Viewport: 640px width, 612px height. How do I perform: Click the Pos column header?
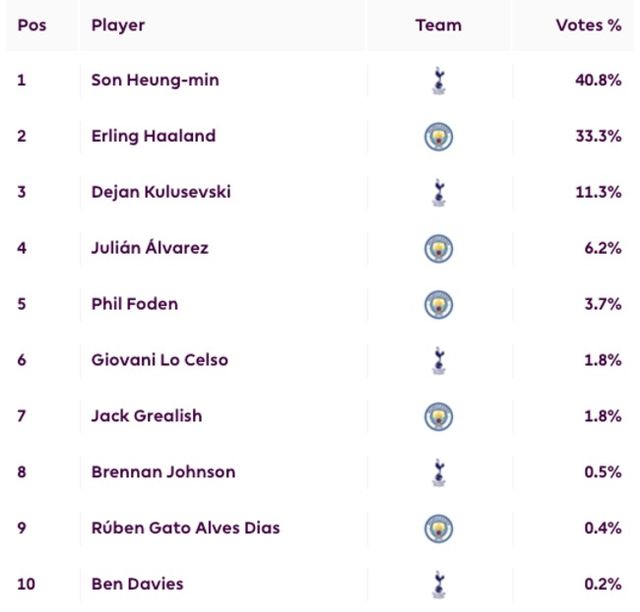point(31,25)
